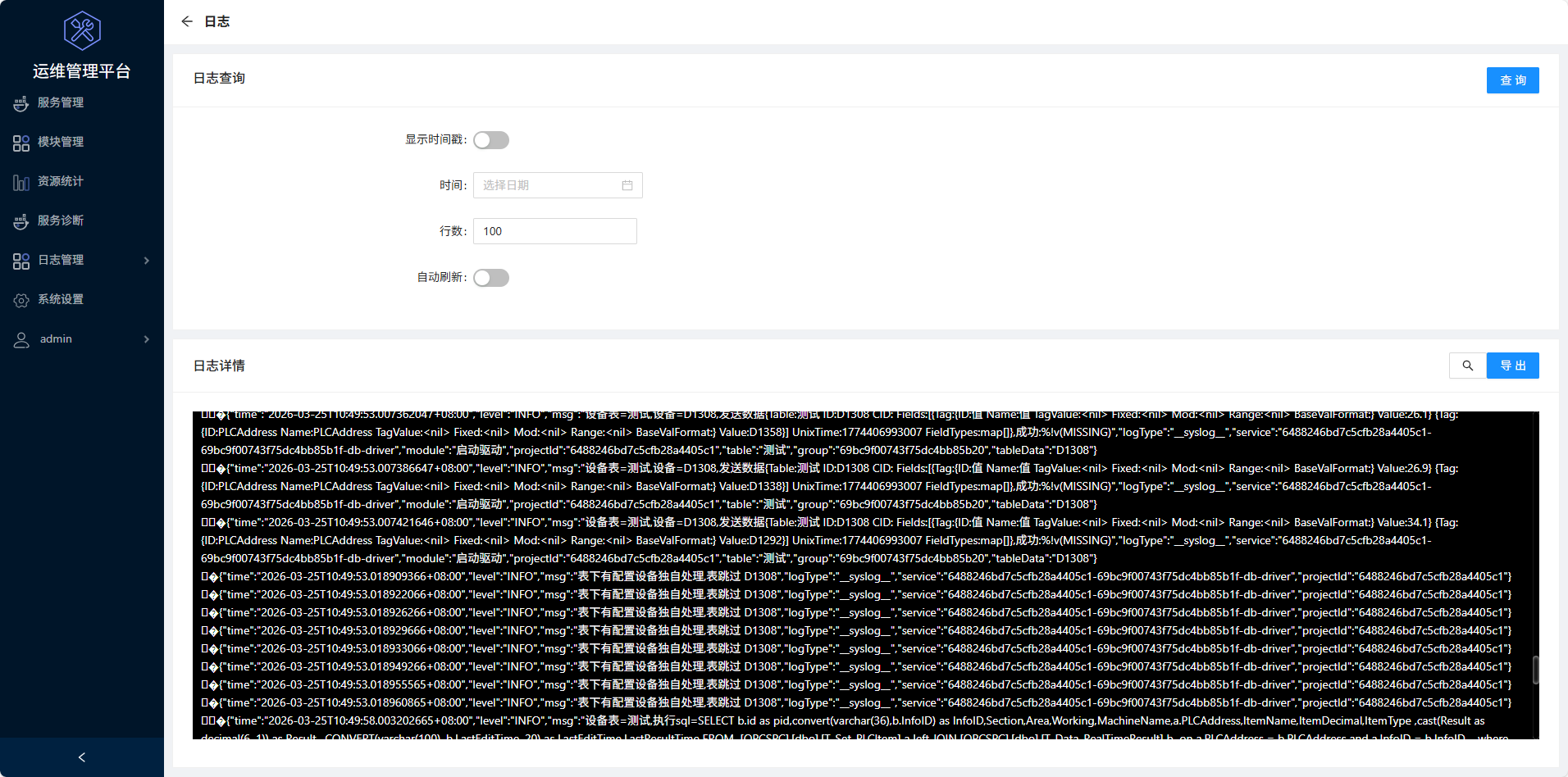
Task: Click the 行数 input field
Action: coord(555,231)
